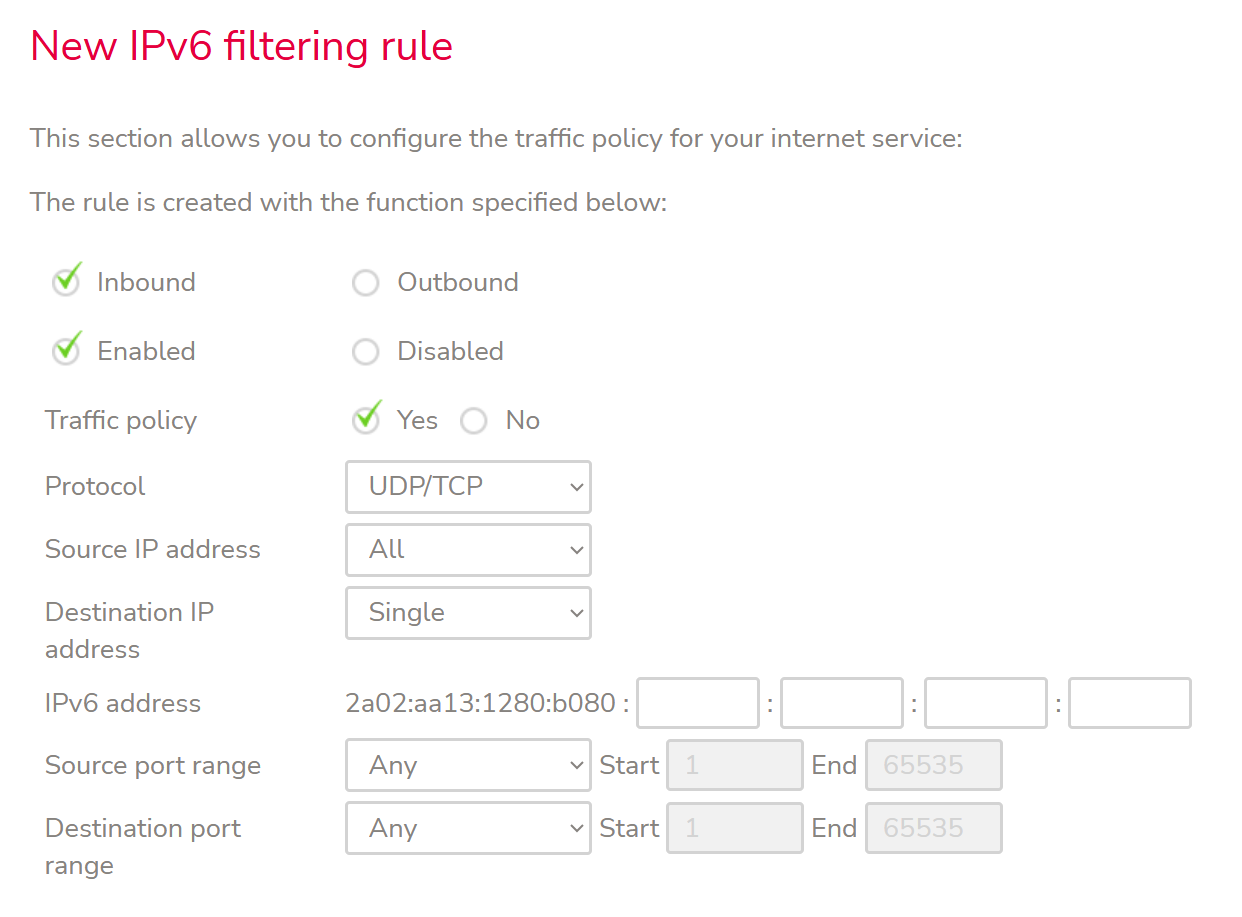The height and width of the screenshot is (917, 1242).
Task: Click the first IPv6 address segment field
Action: coord(698,704)
